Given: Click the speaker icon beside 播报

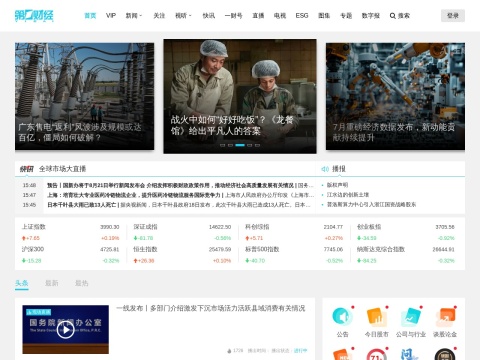Looking at the screenshot, I should pyautogui.click(x=325, y=169).
